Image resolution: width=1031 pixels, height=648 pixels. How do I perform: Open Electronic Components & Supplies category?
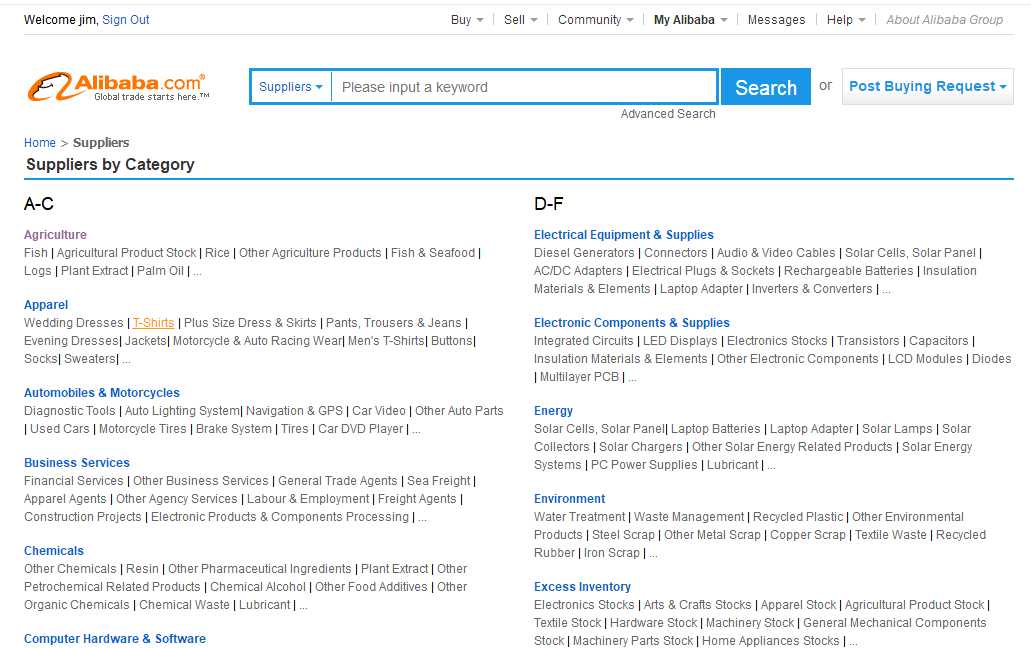tap(632, 323)
